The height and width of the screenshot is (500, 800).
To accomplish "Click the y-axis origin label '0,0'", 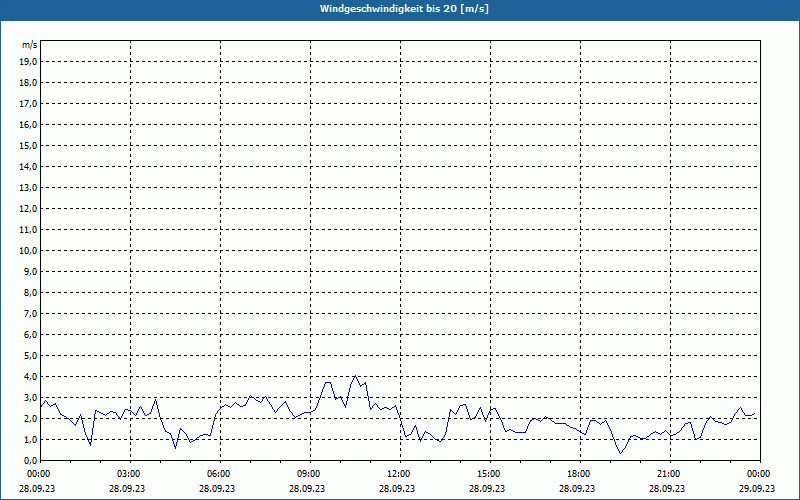I will tap(31, 460).
